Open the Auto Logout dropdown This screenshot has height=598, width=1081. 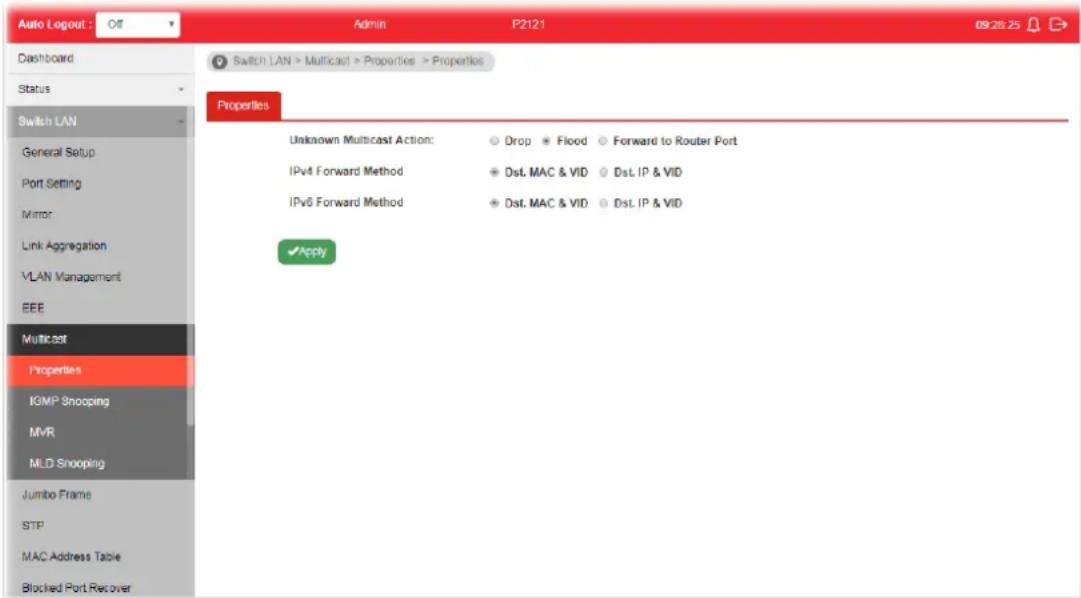click(138, 25)
